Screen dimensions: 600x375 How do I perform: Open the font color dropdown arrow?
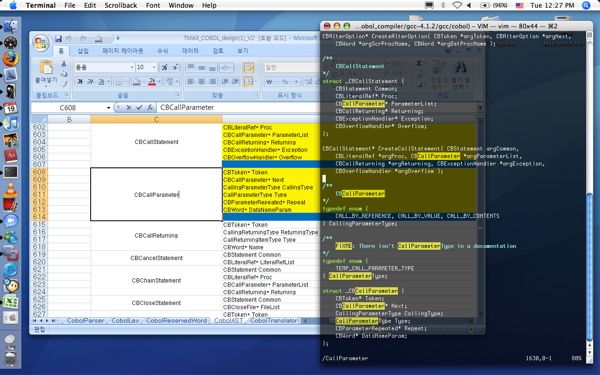[159, 82]
